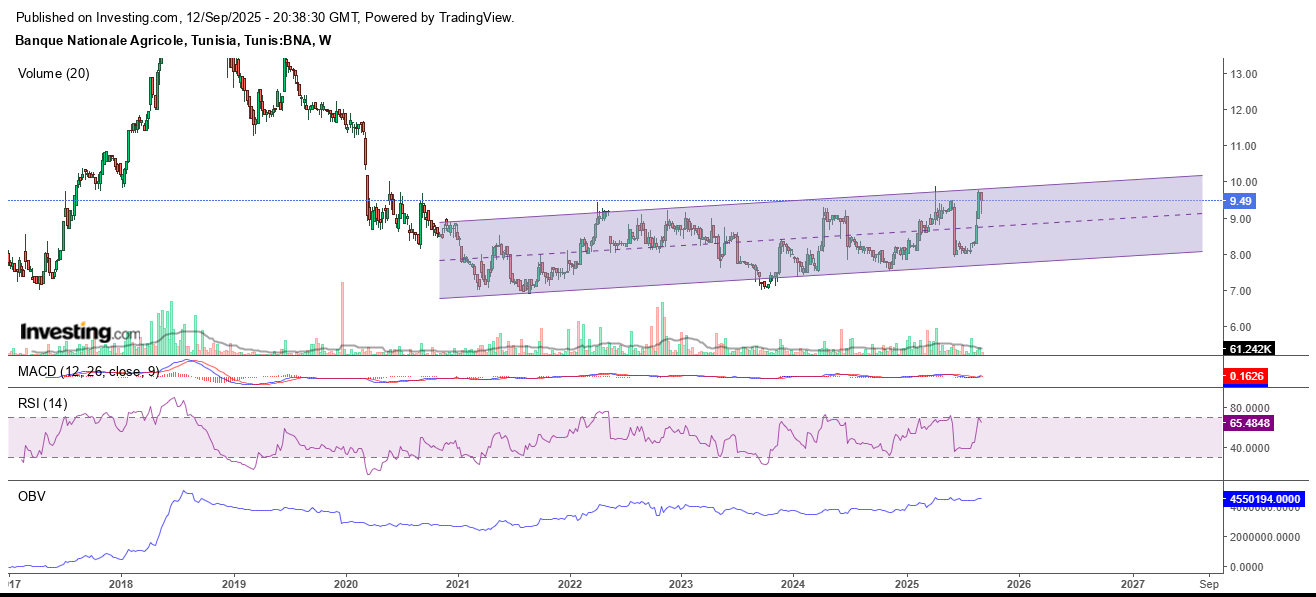Click the OBV 4550194.0000 value label
Image resolution: width=1316 pixels, height=597 pixels.
pos(1266,498)
